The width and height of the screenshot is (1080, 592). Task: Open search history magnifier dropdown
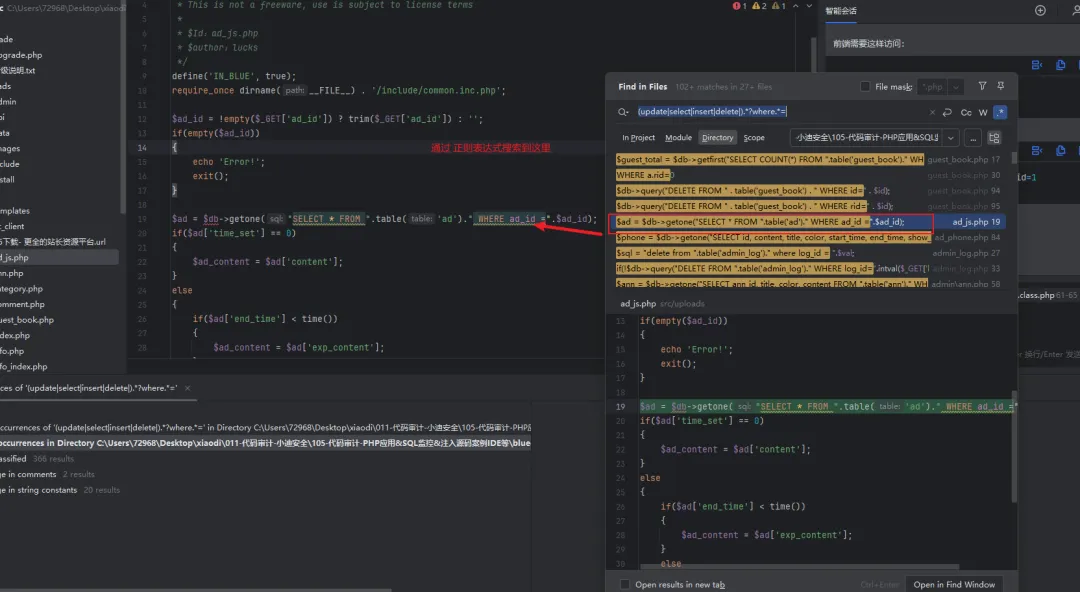623,112
